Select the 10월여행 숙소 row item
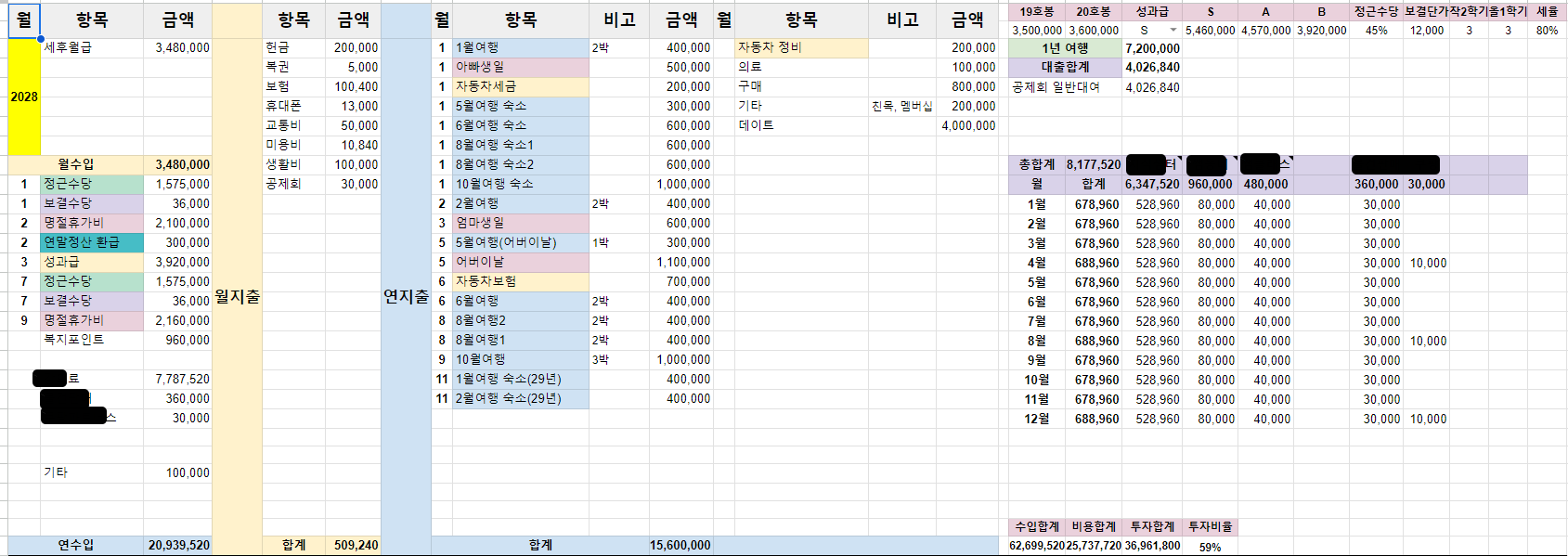This screenshot has width=1568, height=556. [x=520, y=184]
